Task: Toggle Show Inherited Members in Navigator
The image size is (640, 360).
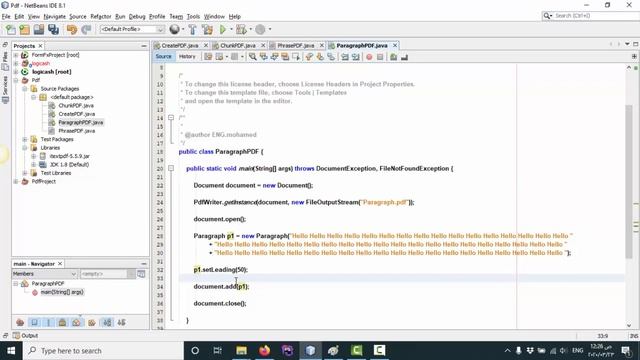Action: coord(20,322)
